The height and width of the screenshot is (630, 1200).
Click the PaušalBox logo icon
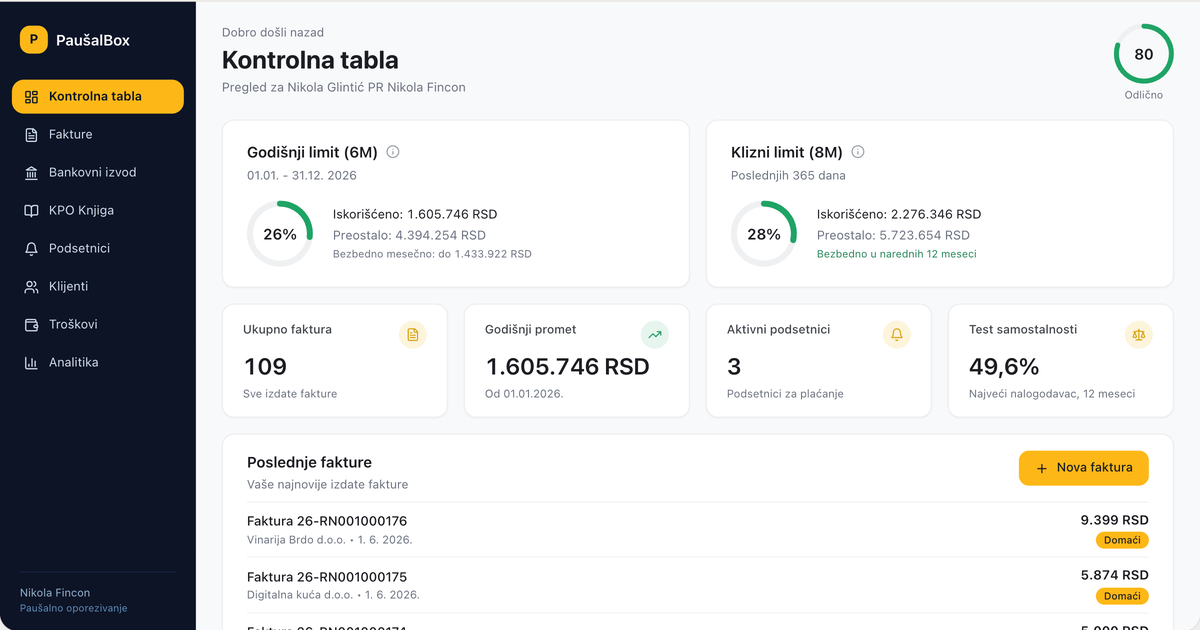(34, 40)
